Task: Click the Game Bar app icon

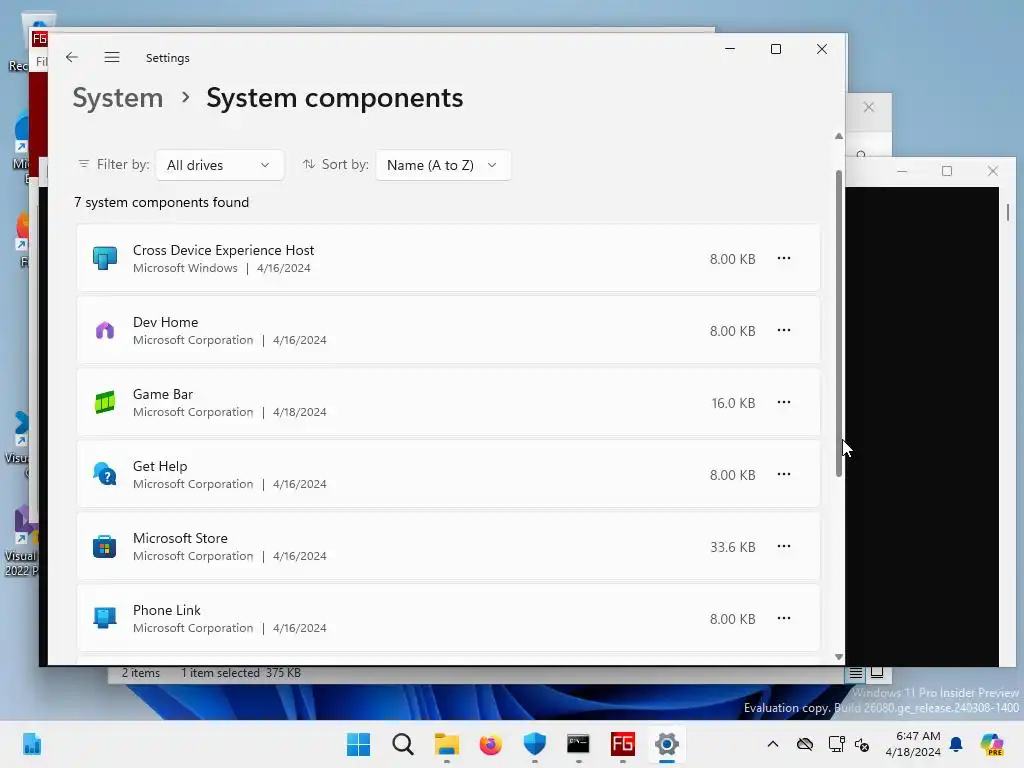Action: 104,402
